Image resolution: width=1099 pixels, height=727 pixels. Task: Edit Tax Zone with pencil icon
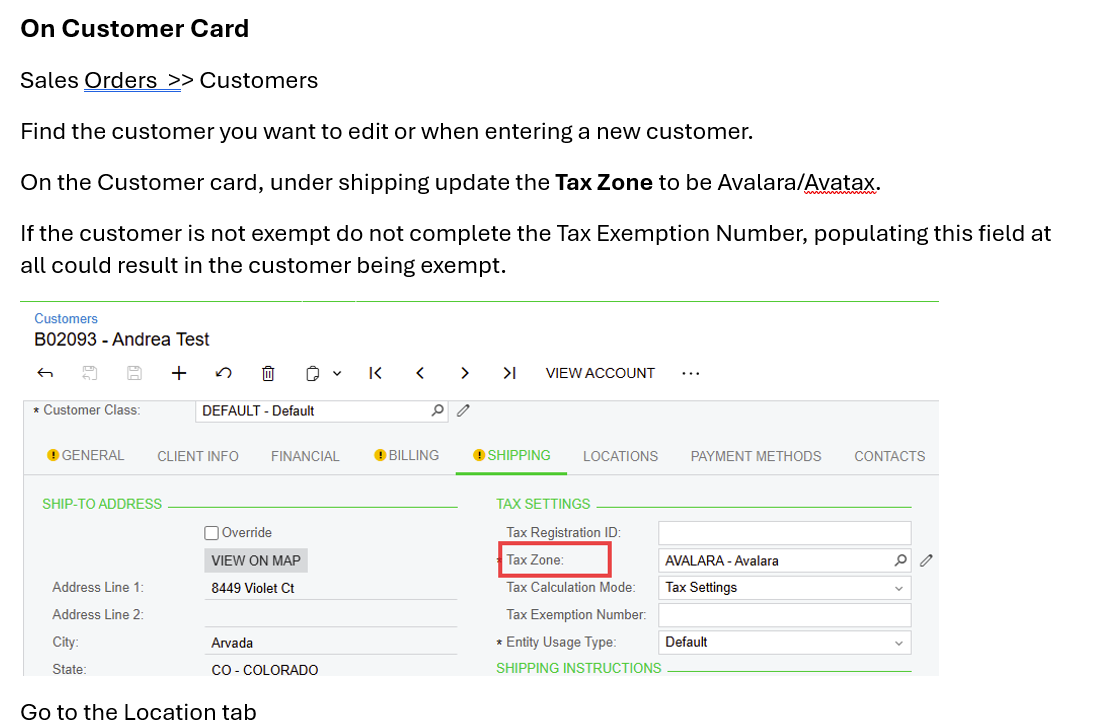coord(927,560)
